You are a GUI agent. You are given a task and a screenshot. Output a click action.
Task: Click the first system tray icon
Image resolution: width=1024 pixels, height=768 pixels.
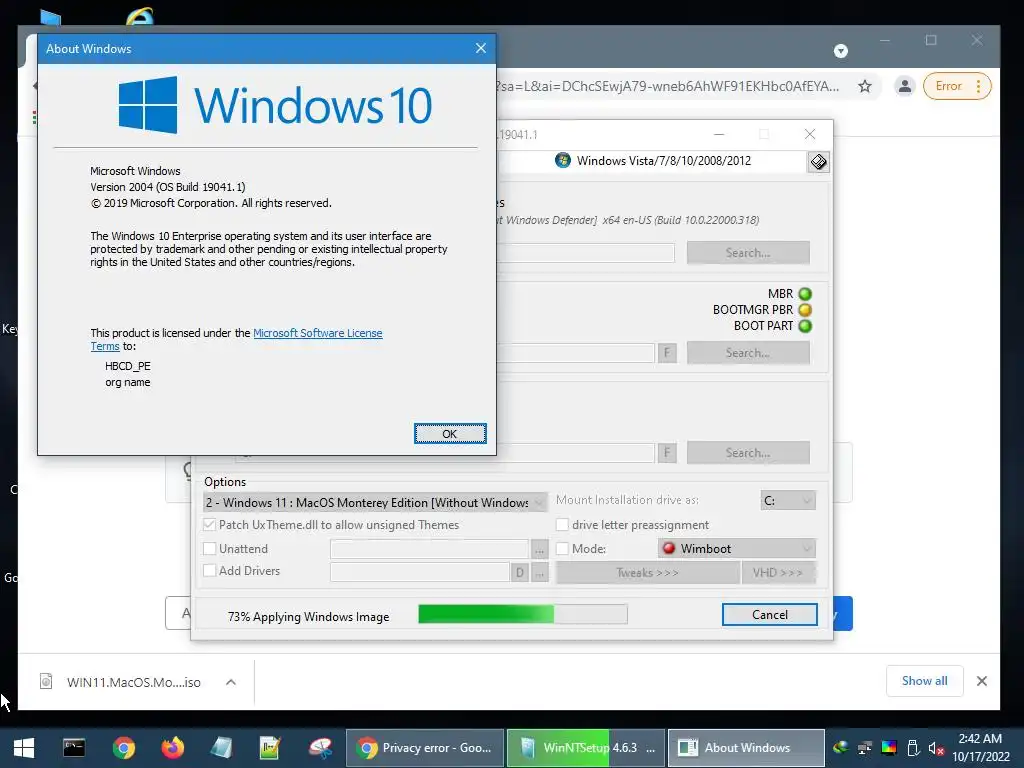click(840, 748)
